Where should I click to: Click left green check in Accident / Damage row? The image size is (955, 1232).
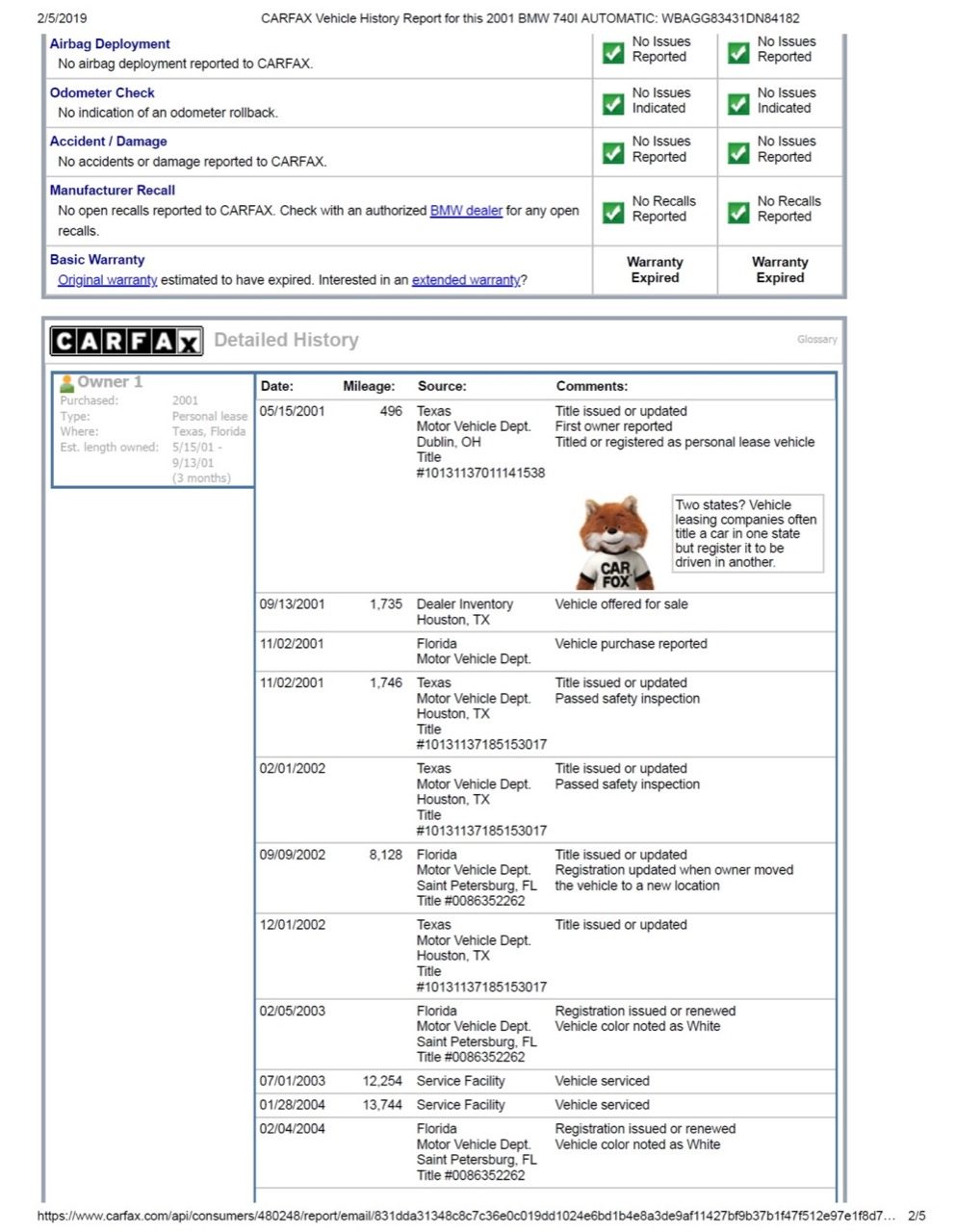(x=613, y=152)
